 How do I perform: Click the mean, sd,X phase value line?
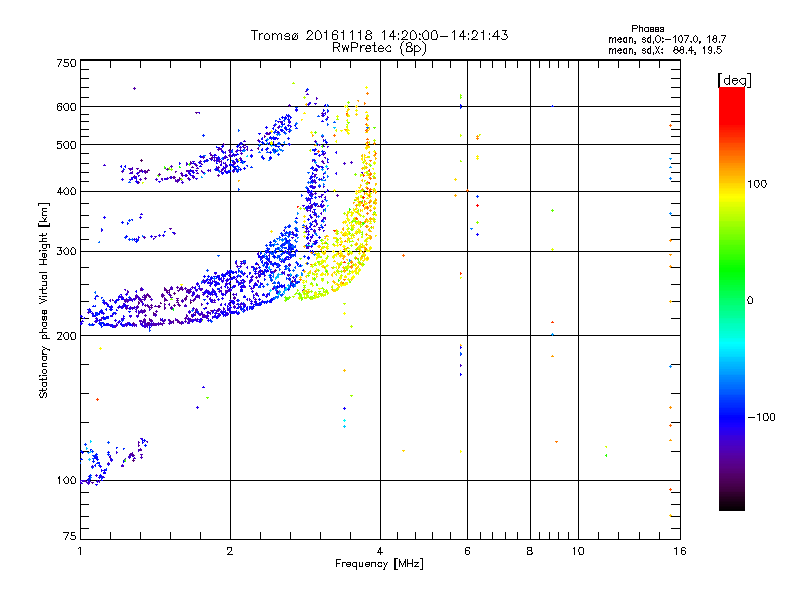tap(665, 50)
